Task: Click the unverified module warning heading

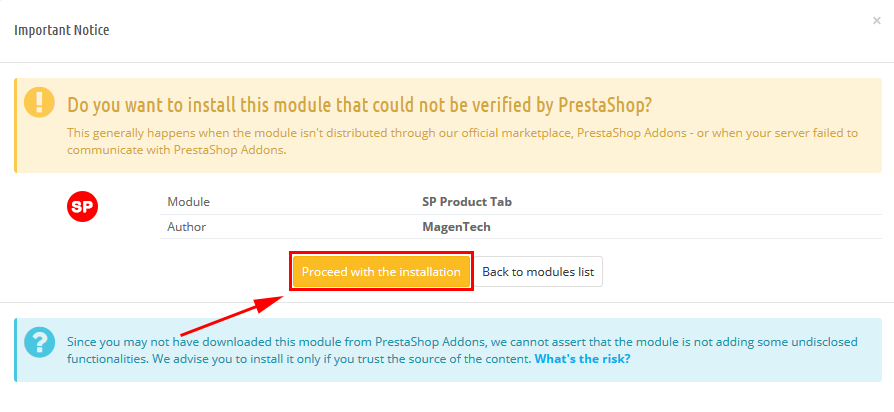Action: [359, 105]
